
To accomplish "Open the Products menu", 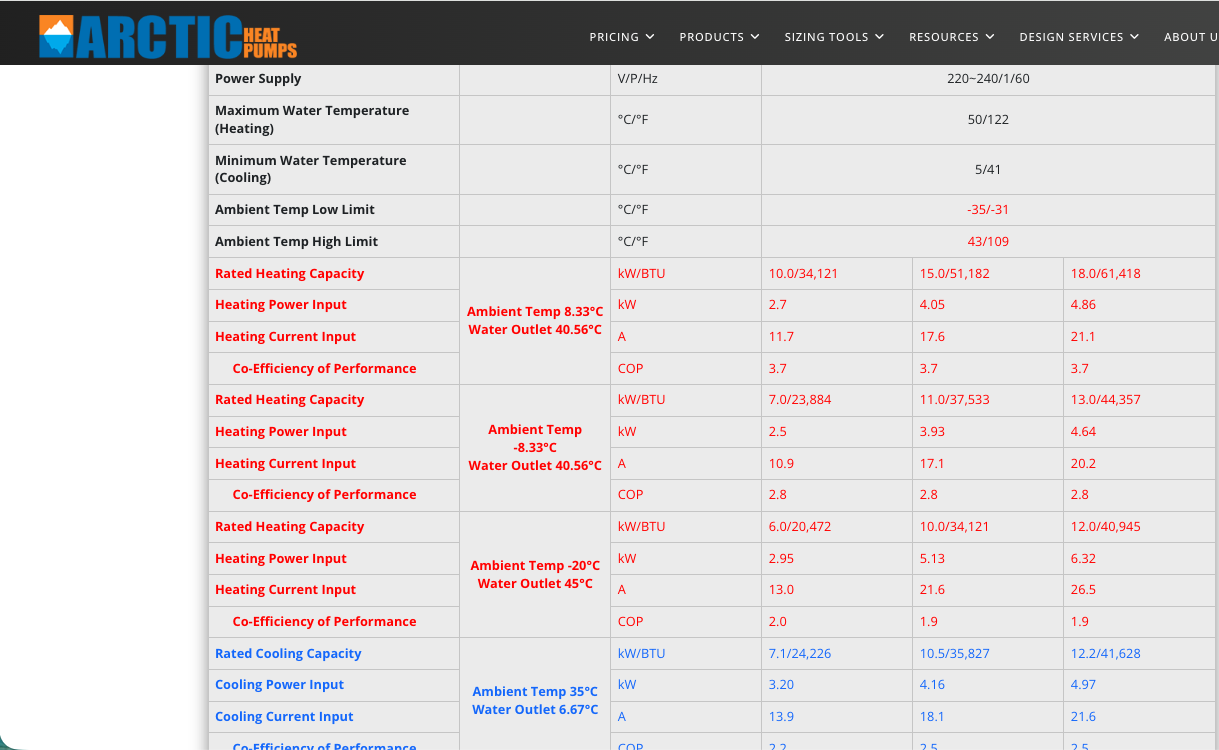I will (720, 37).
